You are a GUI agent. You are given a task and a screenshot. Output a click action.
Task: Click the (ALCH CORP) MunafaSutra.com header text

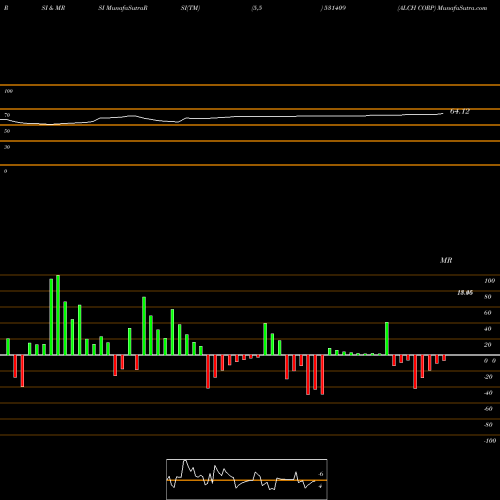(x=442, y=8)
